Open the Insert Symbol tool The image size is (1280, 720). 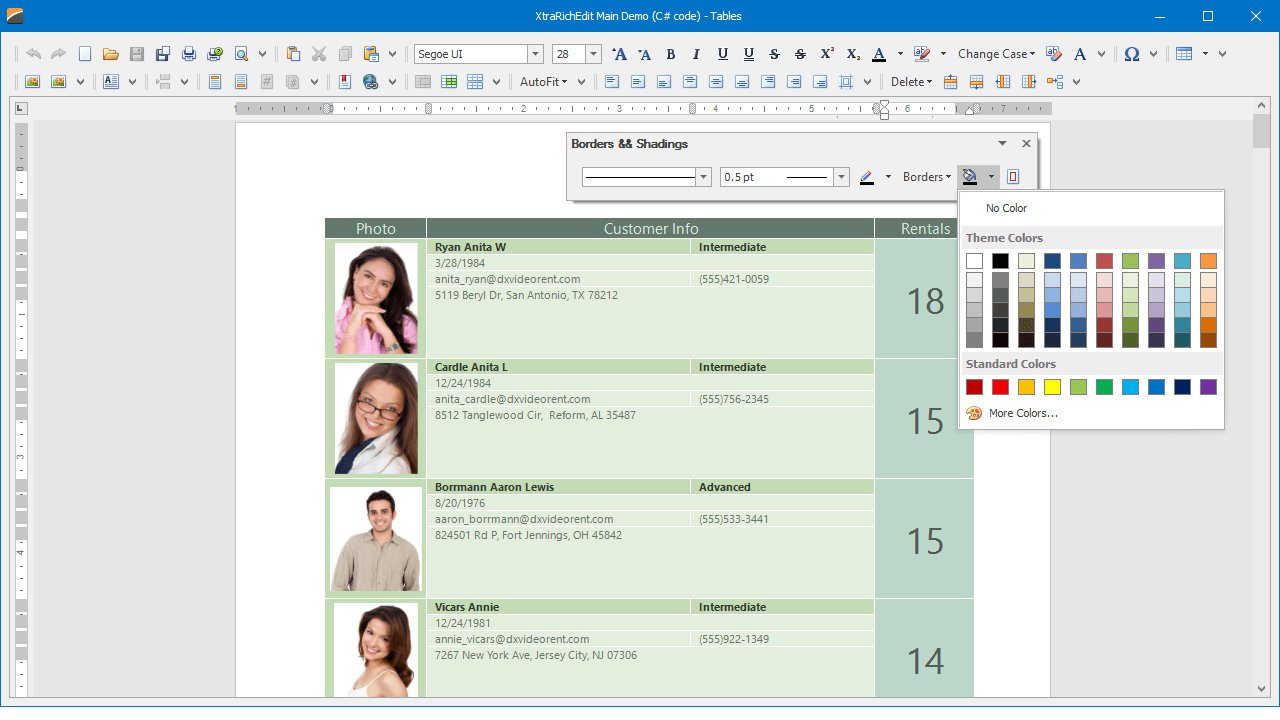(x=1131, y=54)
